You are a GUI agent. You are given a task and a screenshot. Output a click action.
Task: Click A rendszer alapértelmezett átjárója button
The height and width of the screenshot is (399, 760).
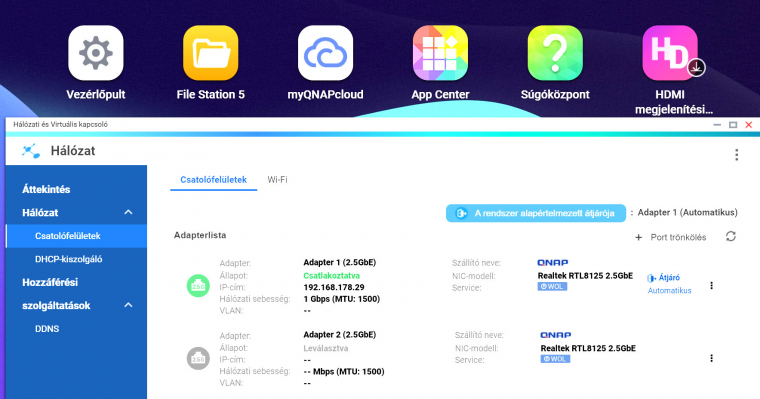point(536,213)
